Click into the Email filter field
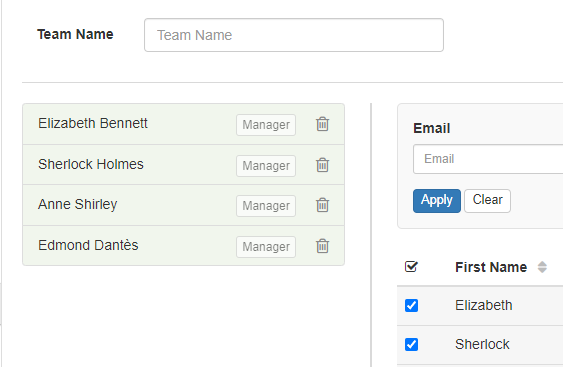This screenshot has width=563, height=367. click(488, 159)
